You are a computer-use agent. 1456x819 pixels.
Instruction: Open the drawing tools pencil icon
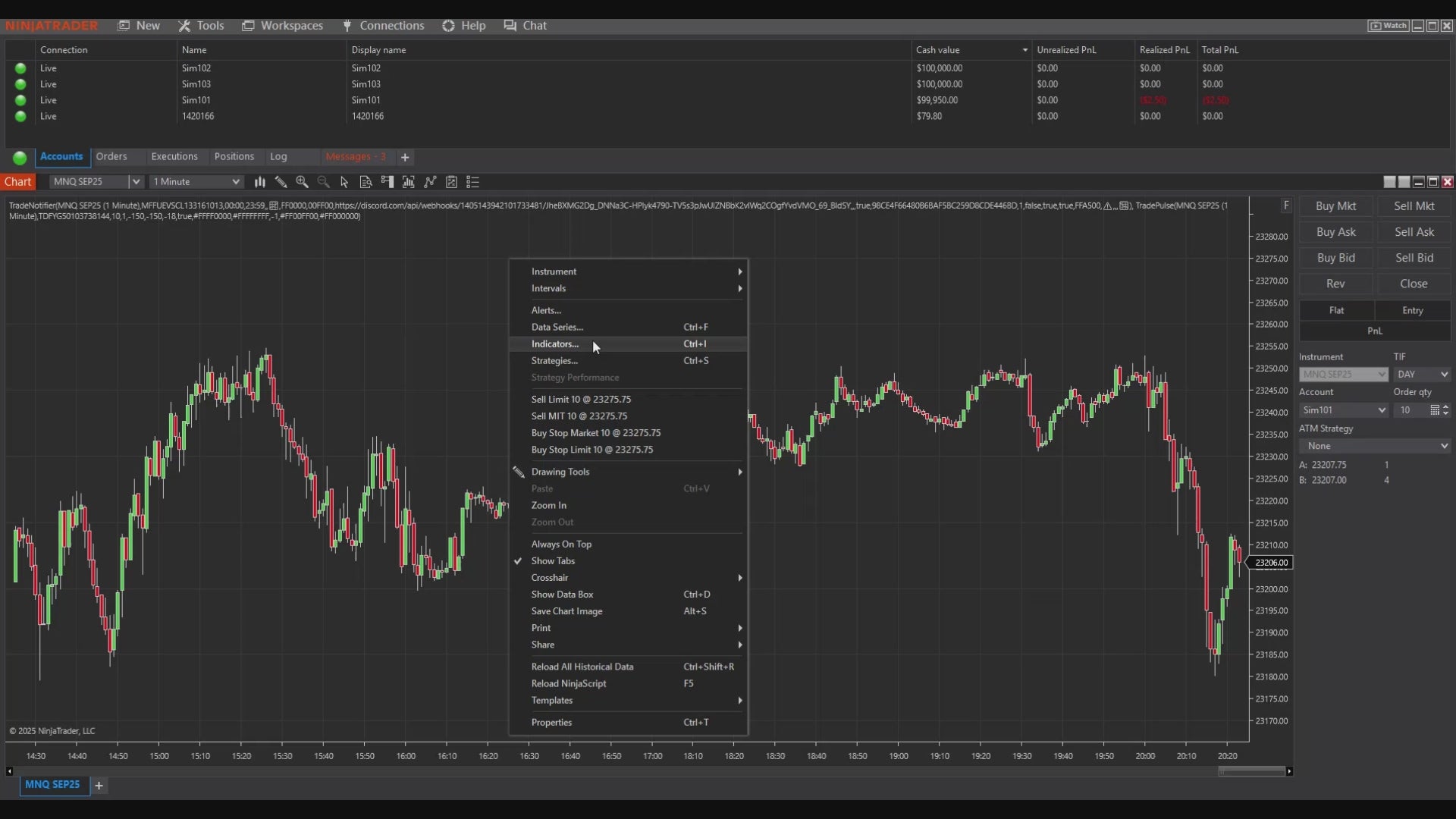(281, 182)
